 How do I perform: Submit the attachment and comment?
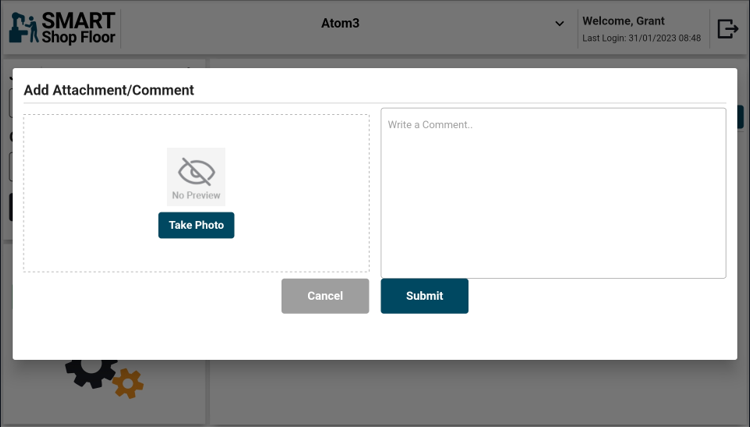424,296
